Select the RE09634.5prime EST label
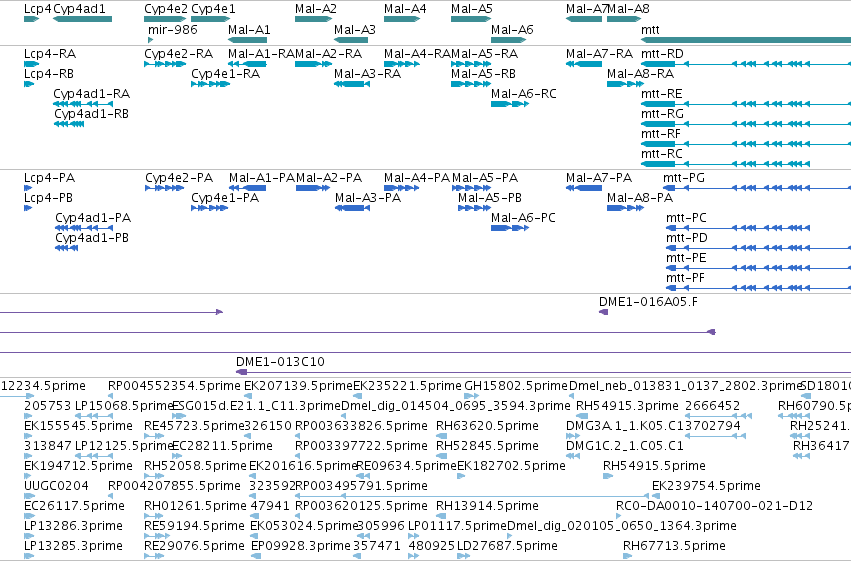This screenshot has height=561, width=851. pos(407,466)
